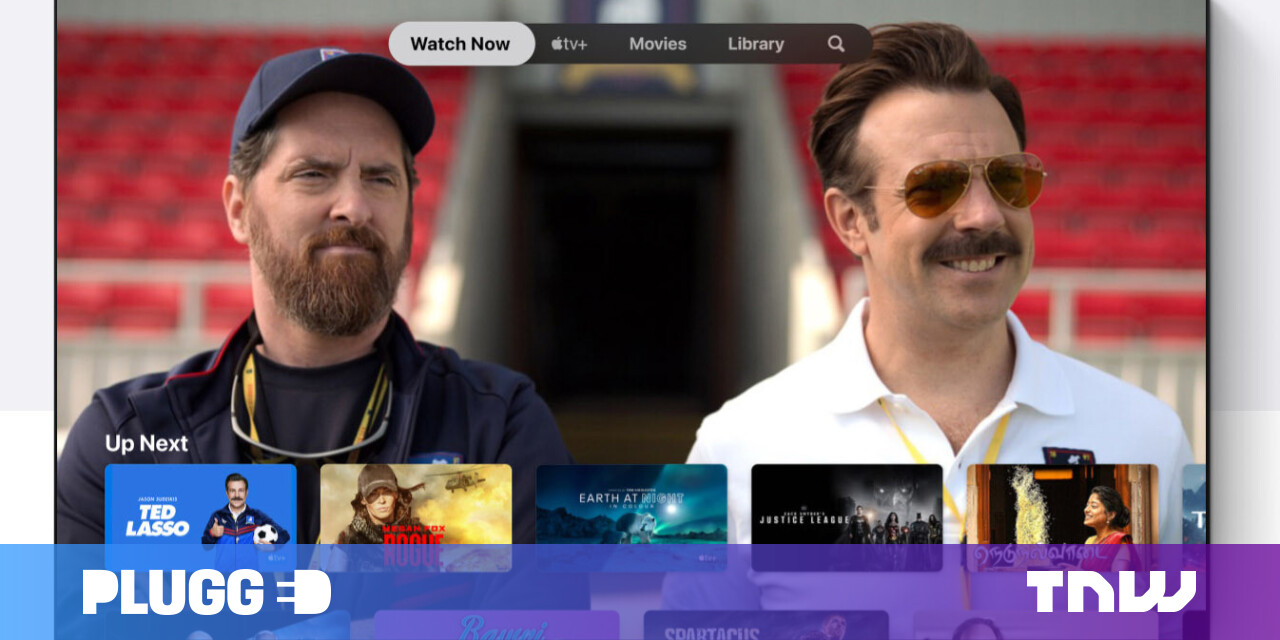Open the Spartacus tile in the lower row

765,626
